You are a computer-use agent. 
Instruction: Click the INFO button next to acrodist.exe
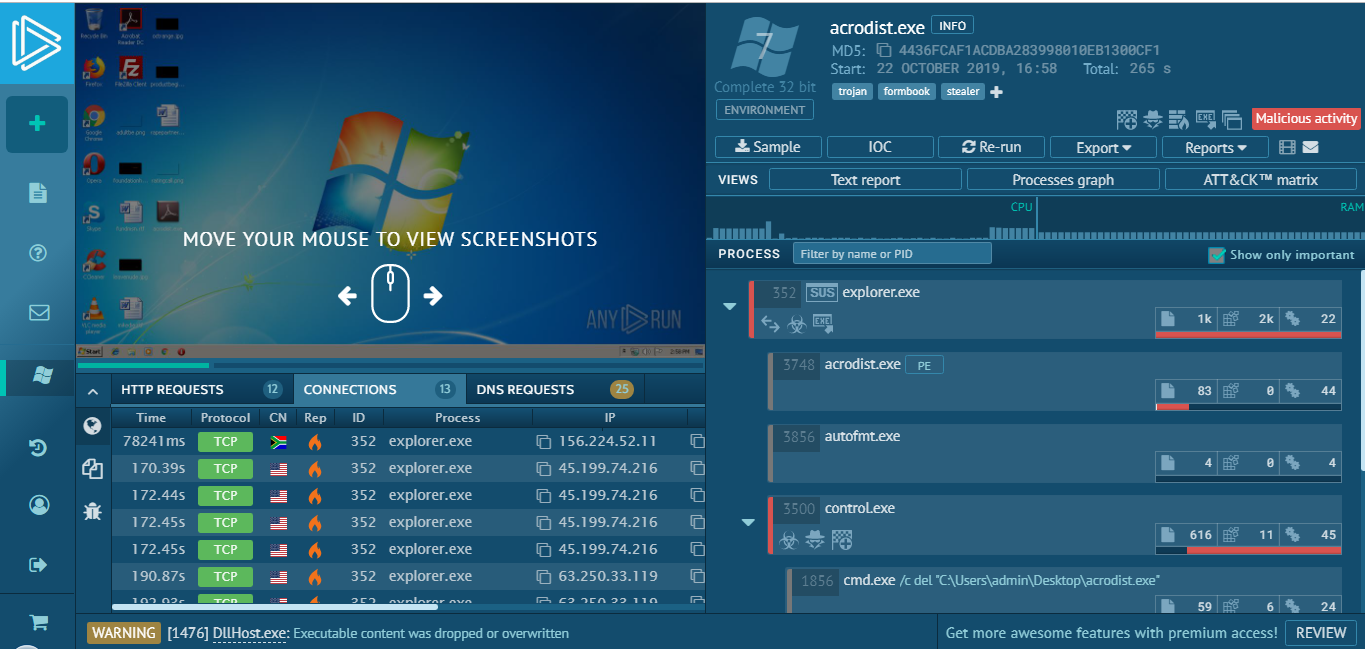click(x=952, y=25)
